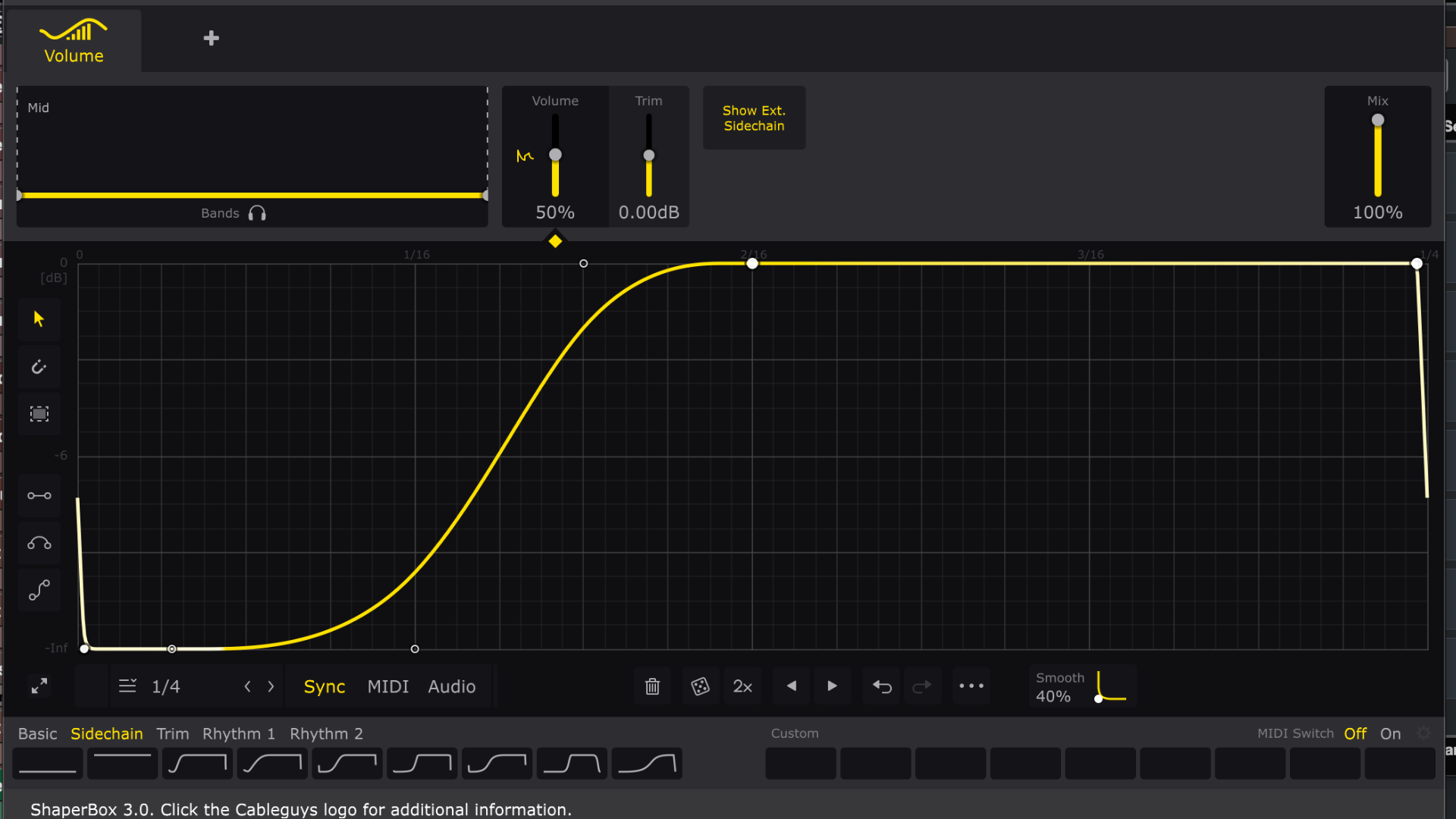Select the arrow pointer tool
This screenshot has height=819, width=1456.
tap(39, 318)
